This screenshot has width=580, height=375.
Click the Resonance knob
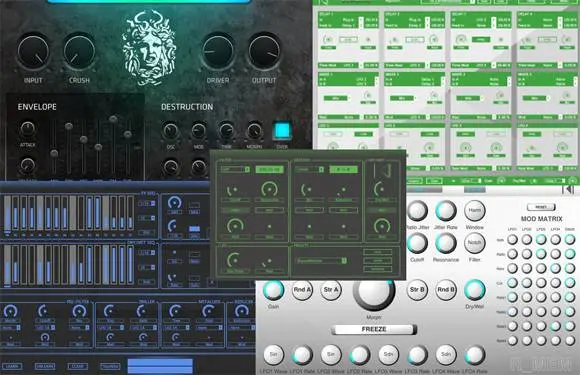pos(446,243)
